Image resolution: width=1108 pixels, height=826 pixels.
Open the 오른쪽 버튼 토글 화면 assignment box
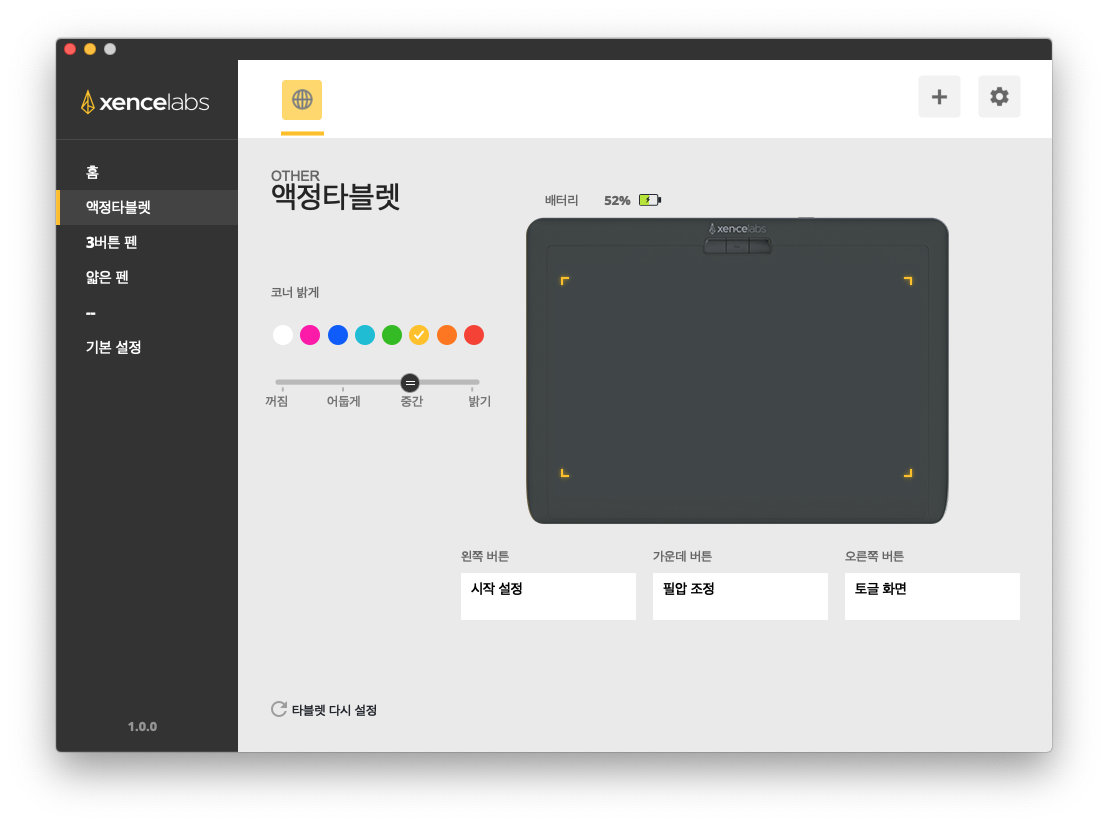(932, 596)
